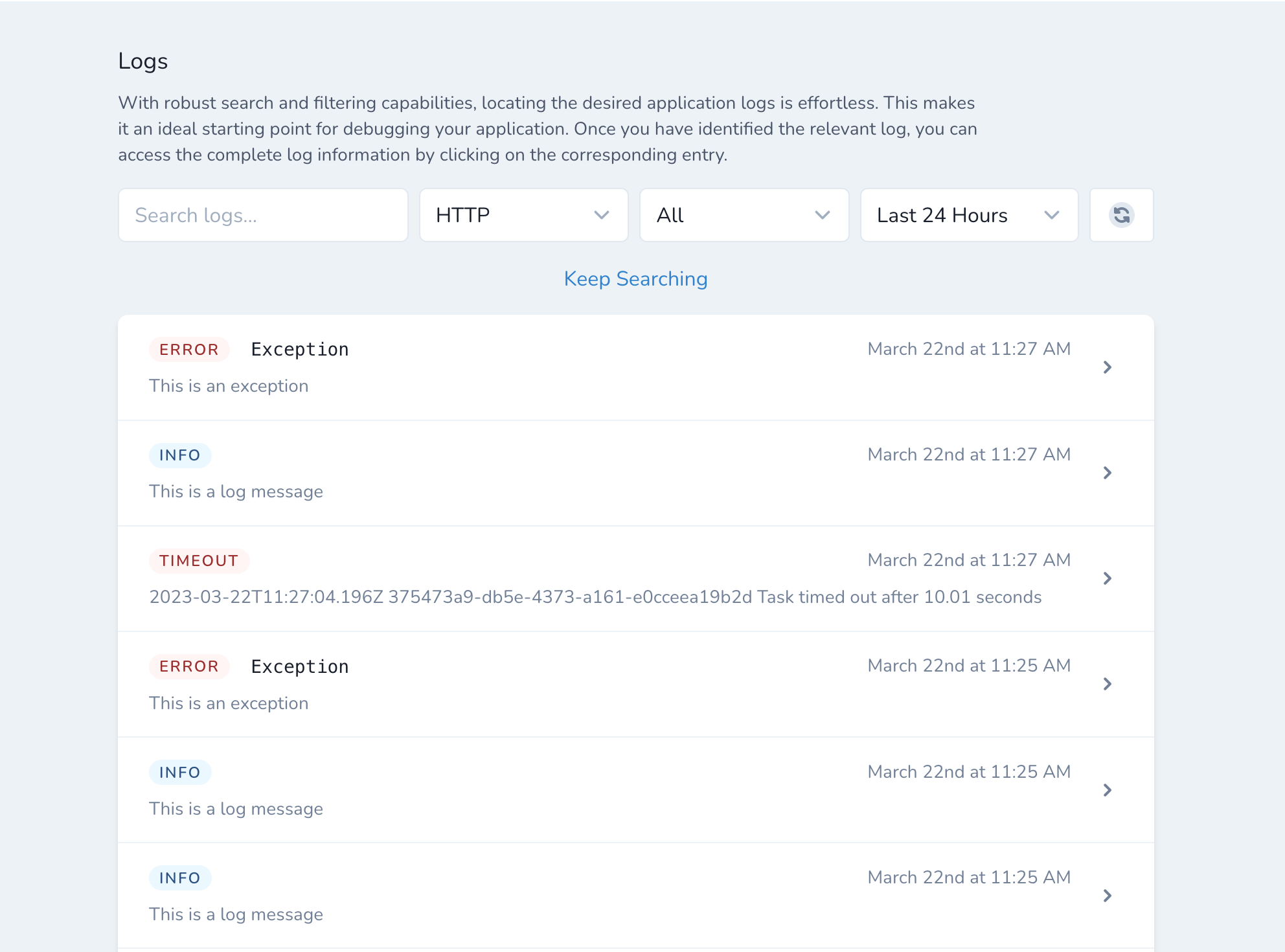Click the first ERROR badge at 11:27

click(189, 350)
